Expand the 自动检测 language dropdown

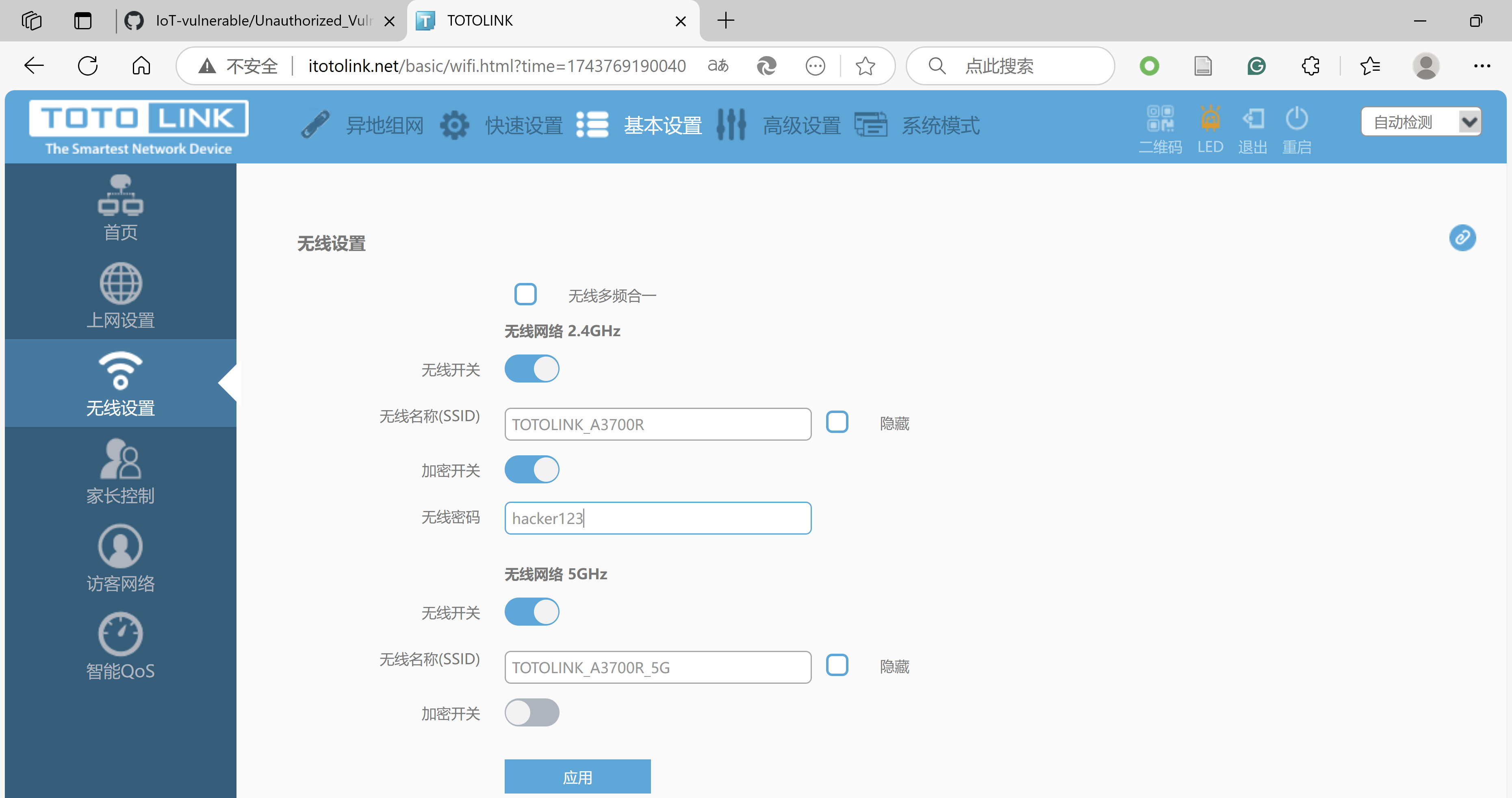(1421, 122)
